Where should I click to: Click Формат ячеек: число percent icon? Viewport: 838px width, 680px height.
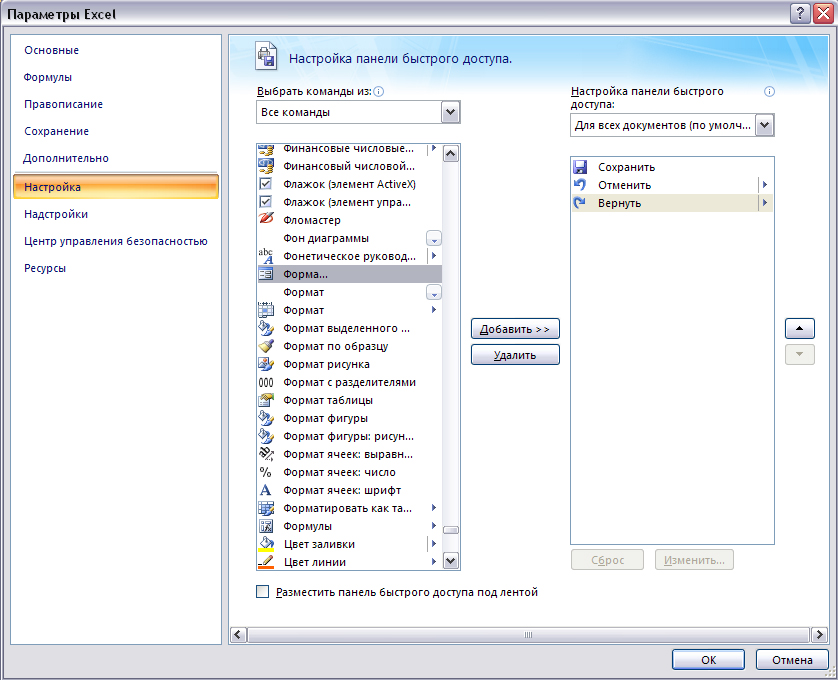(x=266, y=472)
